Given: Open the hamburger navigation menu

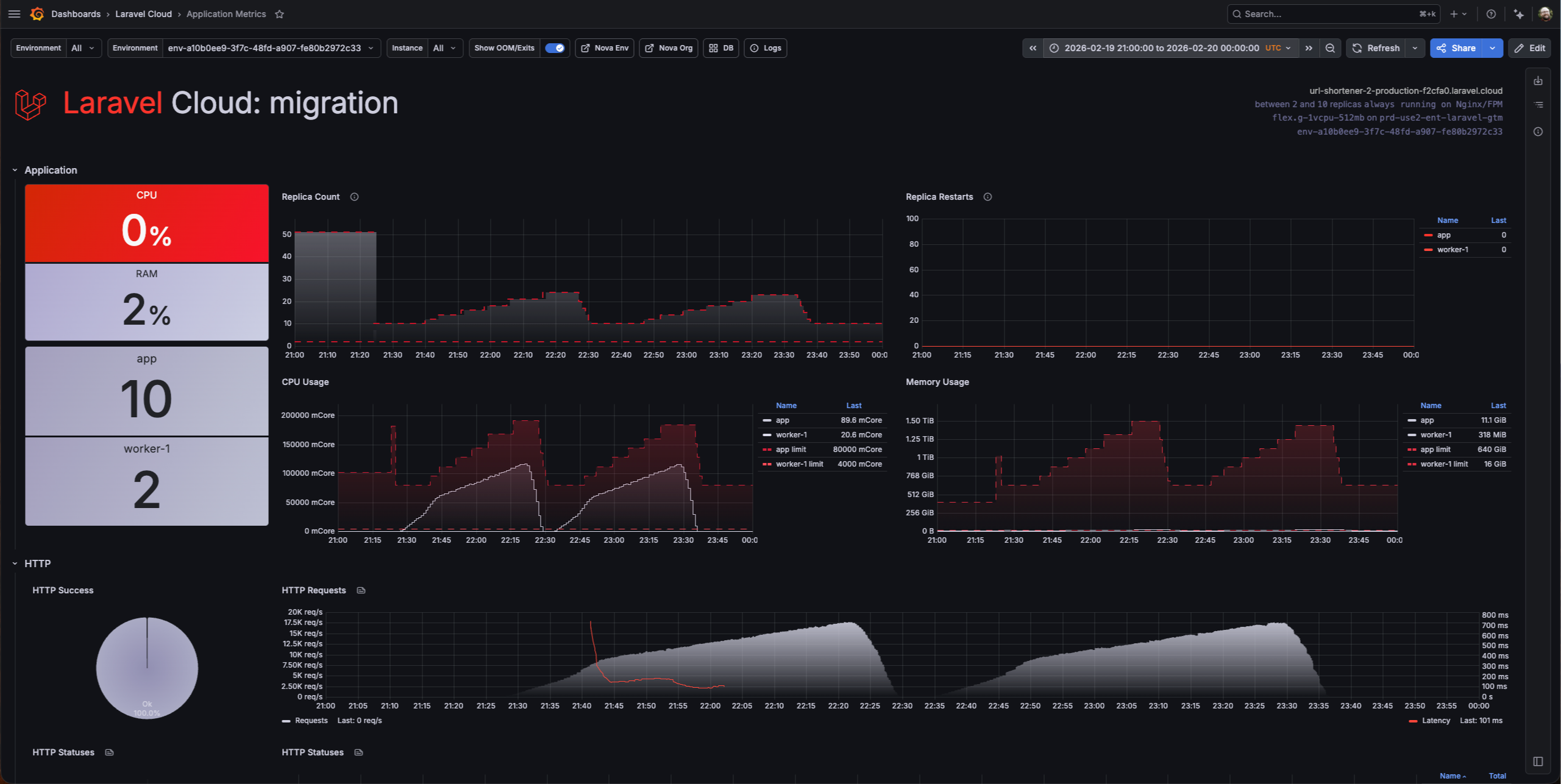Looking at the screenshot, I should pos(15,14).
